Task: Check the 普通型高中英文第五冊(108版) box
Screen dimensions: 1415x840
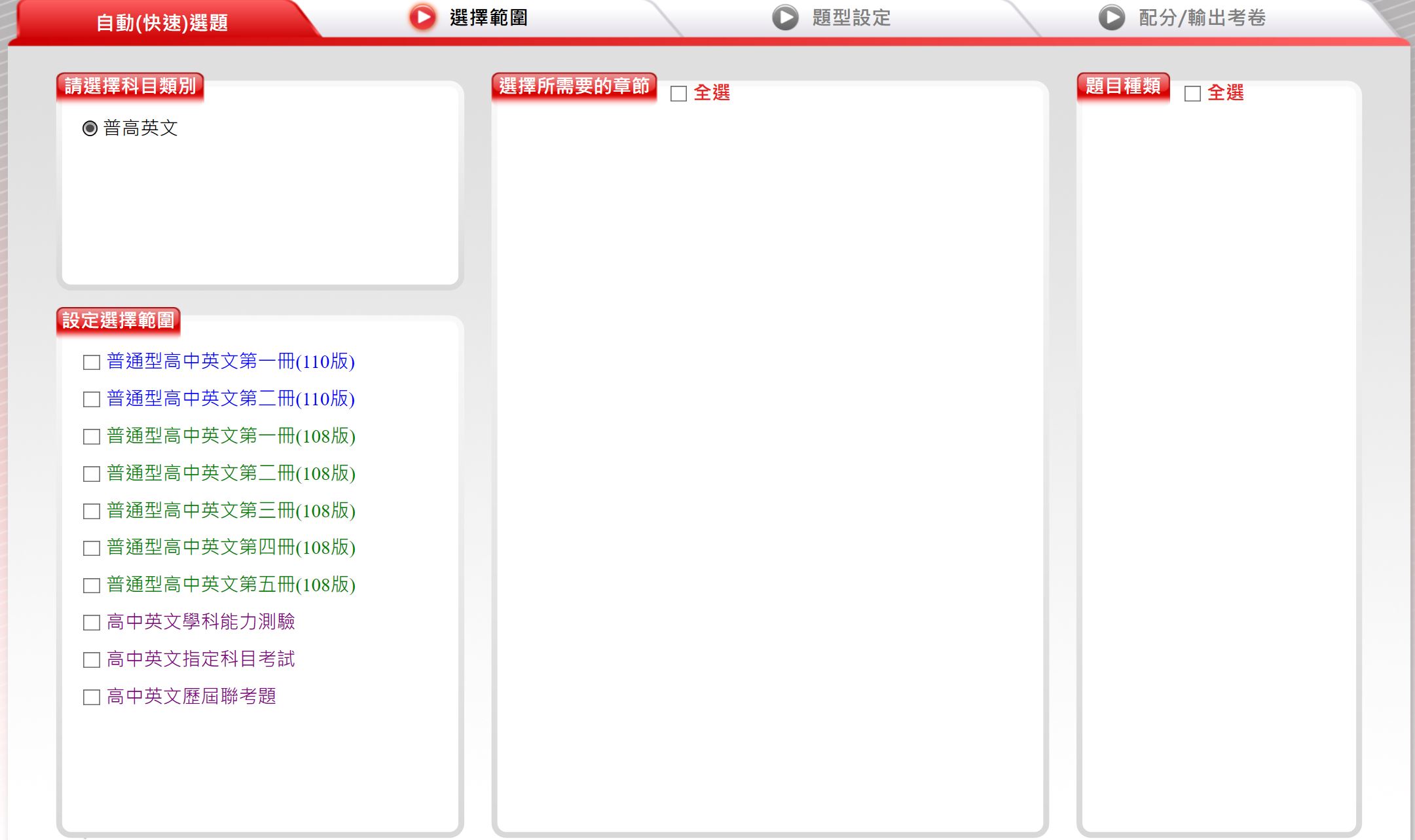Action: pos(92,585)
